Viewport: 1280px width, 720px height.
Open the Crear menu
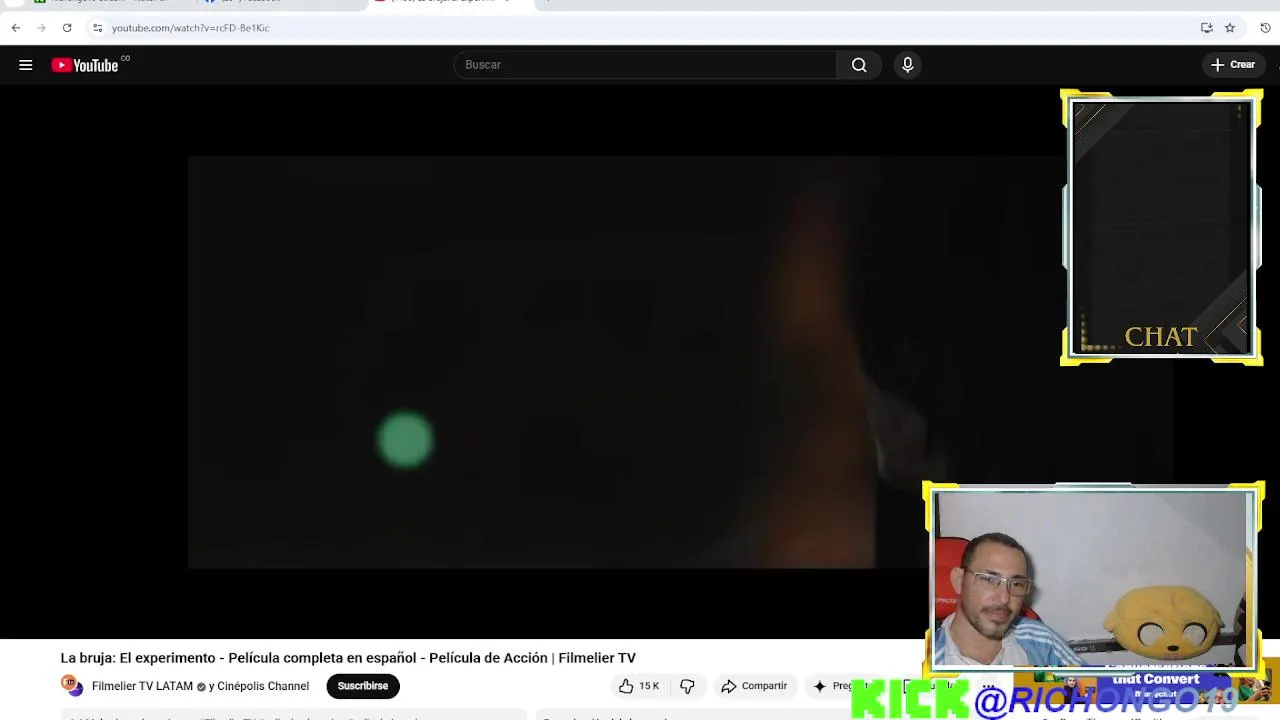[1232, 65]
